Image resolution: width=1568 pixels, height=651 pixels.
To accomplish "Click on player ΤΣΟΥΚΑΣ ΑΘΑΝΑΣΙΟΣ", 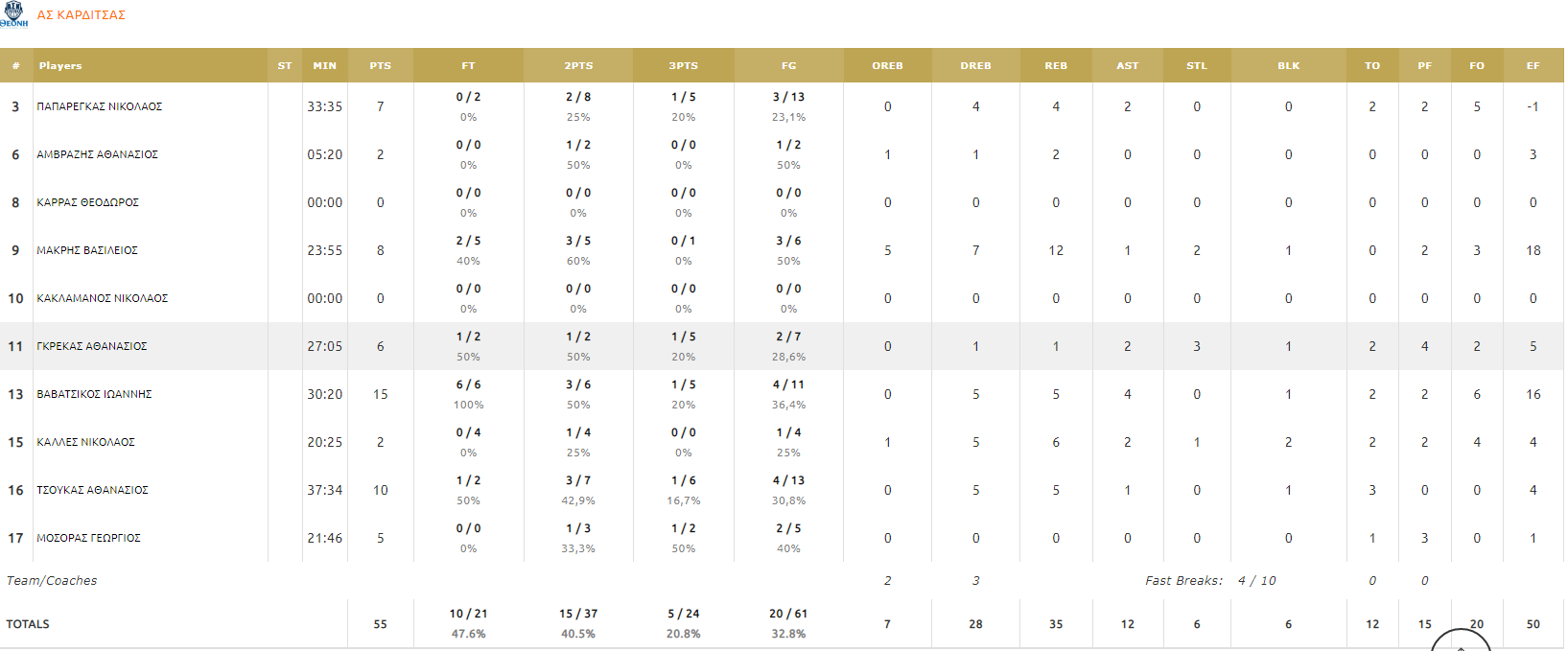I will coord(92,490).
